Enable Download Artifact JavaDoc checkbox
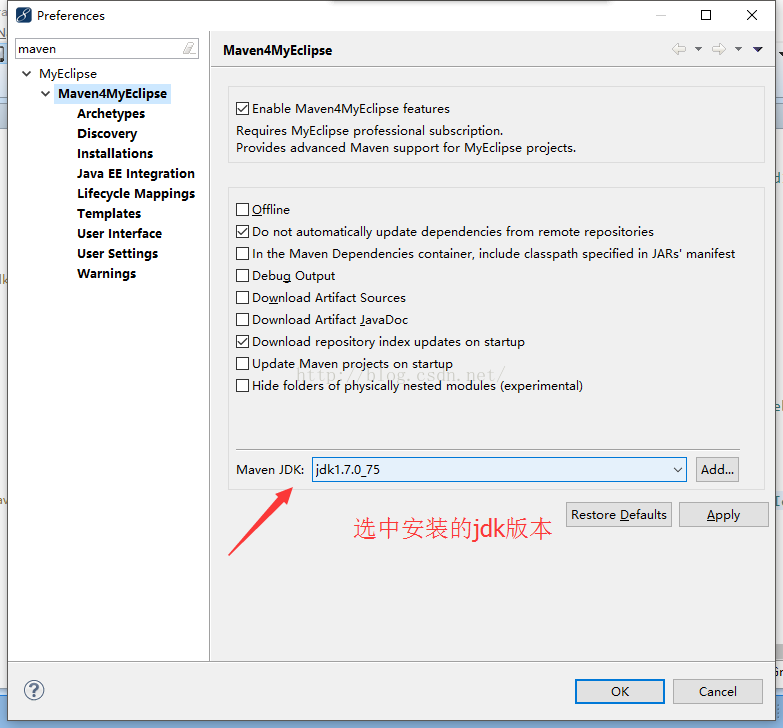This screenshot has height=728, width=783. [x=242, y=319]
